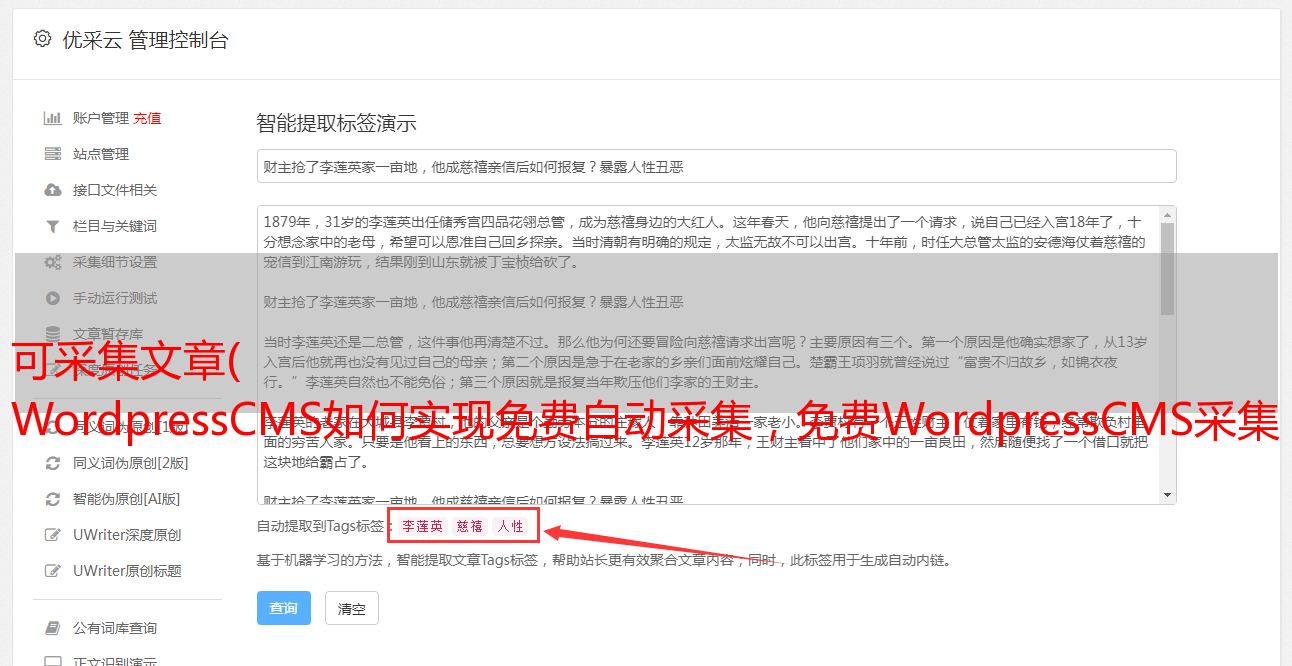Click the paragraph beginning 当时李莲英还是二总管
1292x666 pixels.
click(705, 362)
